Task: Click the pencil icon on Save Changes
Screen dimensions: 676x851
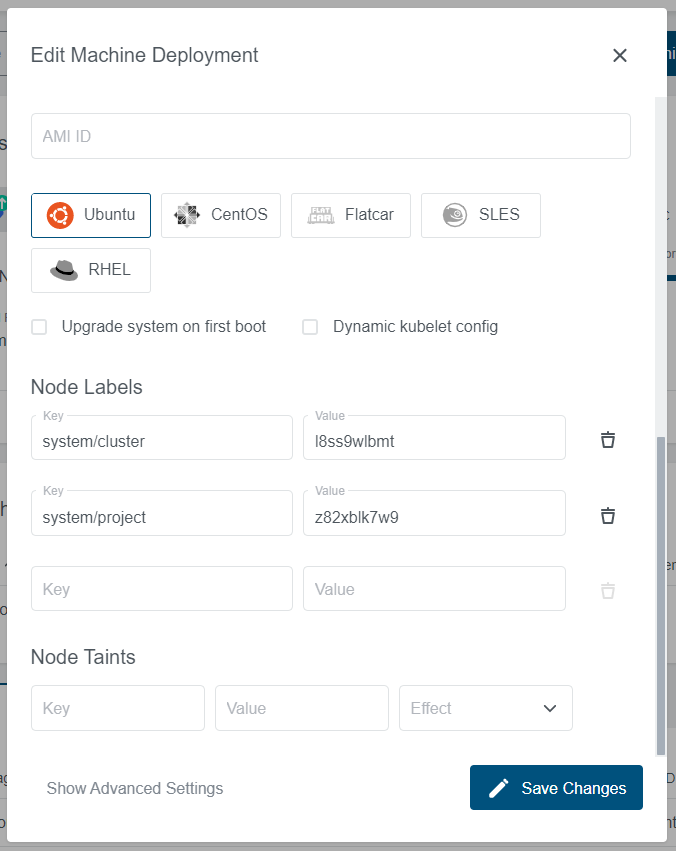Action: point(498,787)
